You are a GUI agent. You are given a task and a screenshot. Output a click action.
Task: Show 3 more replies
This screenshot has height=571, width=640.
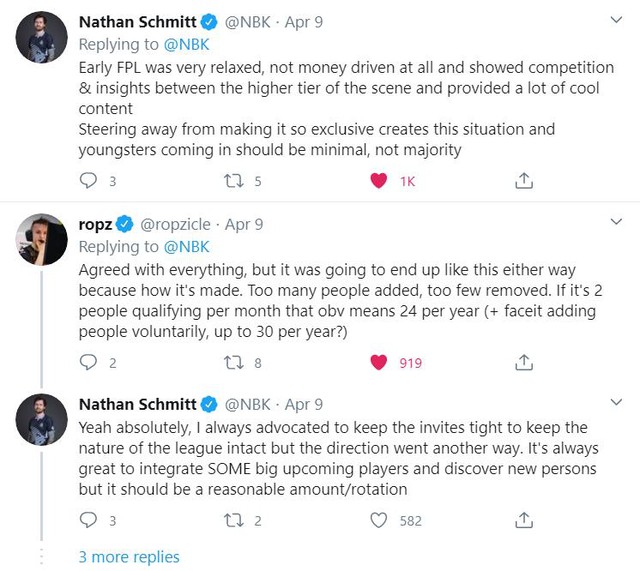tap(129, 556)
